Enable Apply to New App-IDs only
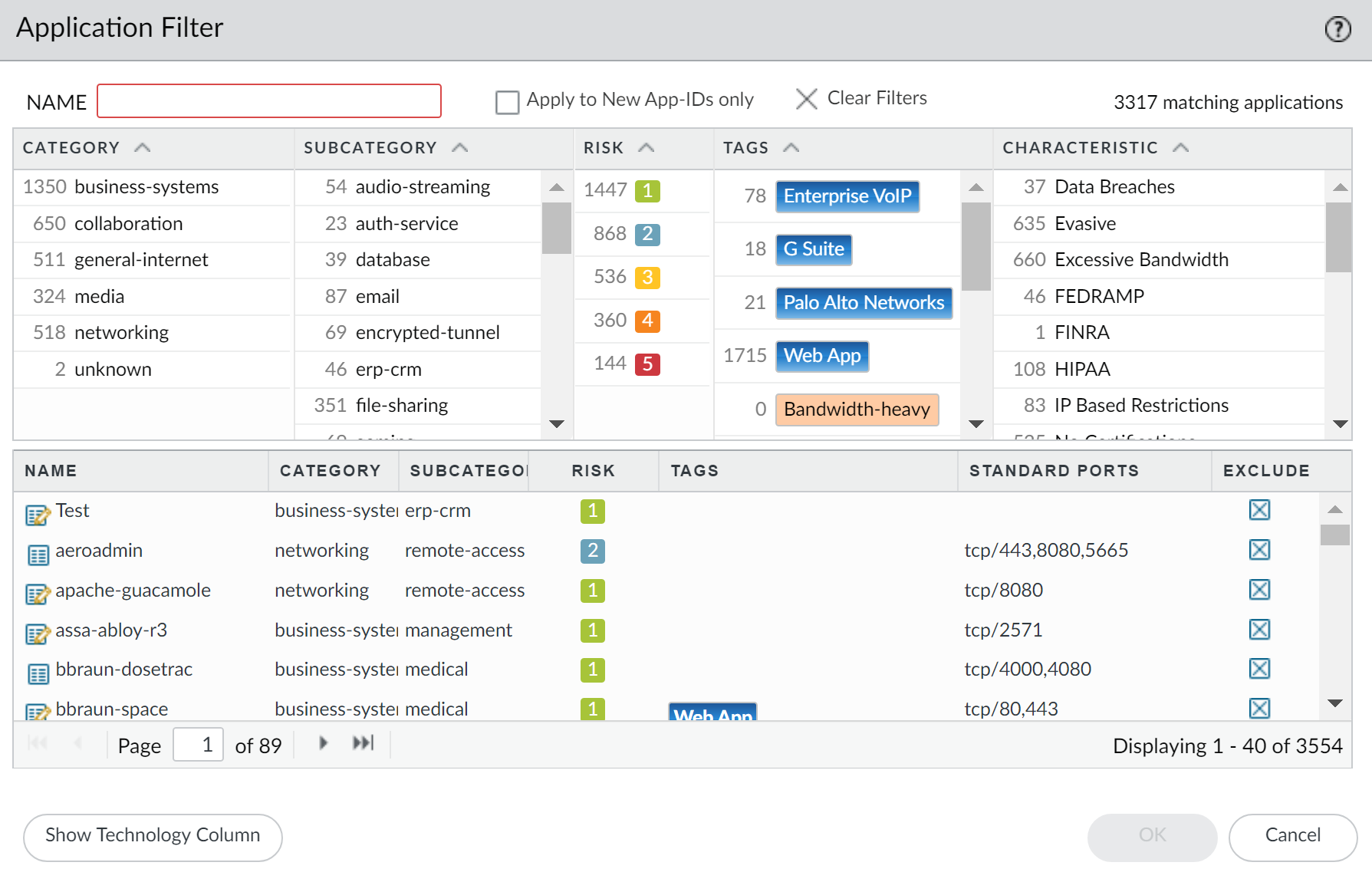Image resolution: width=1372 pixels, height=882 pixels. [507, 102]
